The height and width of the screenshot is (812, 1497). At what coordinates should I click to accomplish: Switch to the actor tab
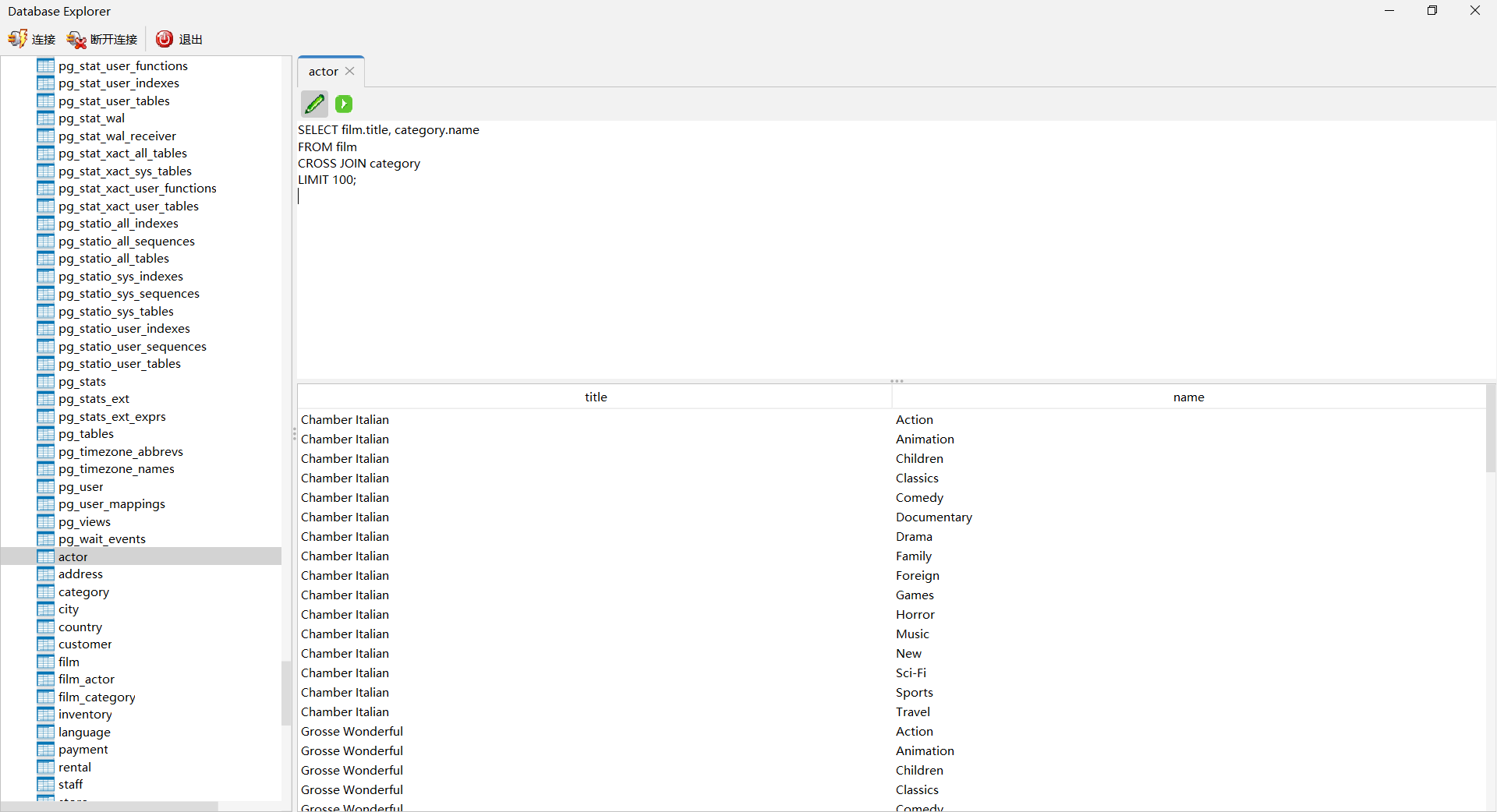pyautogui.click(x=322, y=71)
